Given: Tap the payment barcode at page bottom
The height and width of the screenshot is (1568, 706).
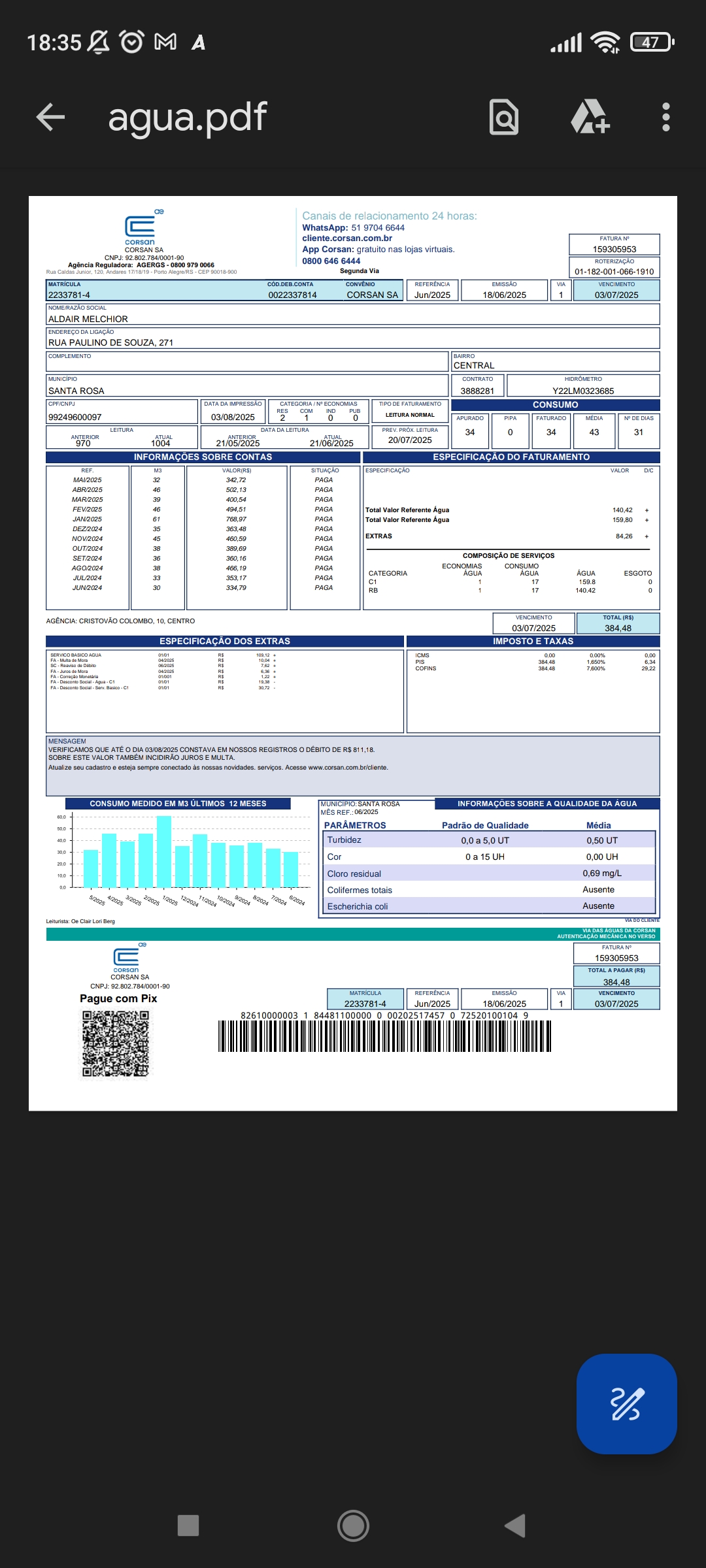Looking at the screenshot, I should [x=384, y=1036].
